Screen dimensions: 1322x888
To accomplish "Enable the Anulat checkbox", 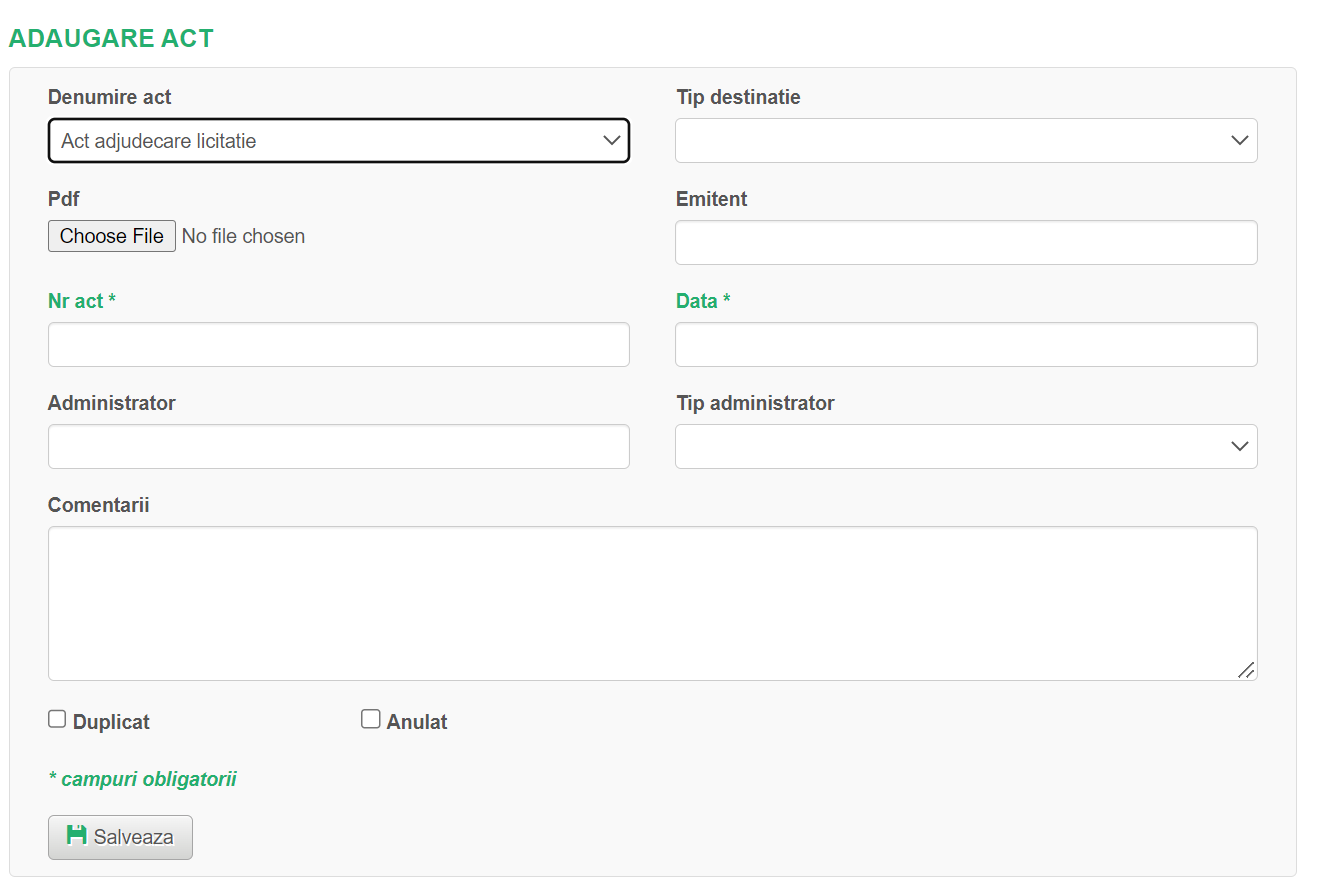I will (371, 719).
